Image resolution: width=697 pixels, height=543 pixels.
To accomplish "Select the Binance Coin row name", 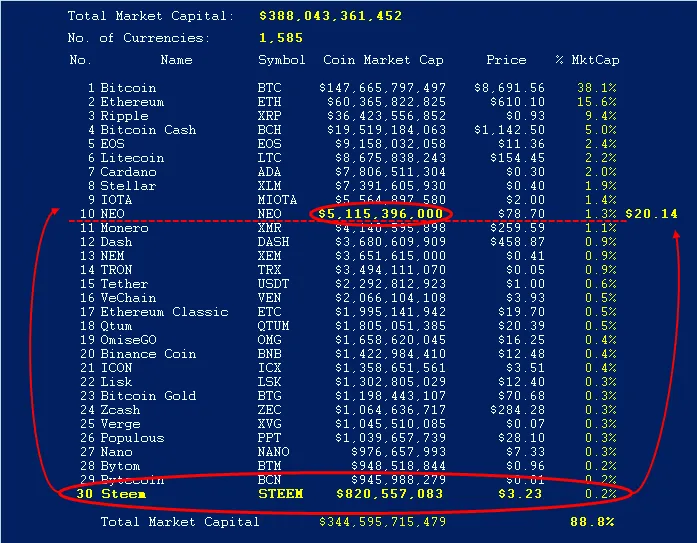I will click(148, 354).
